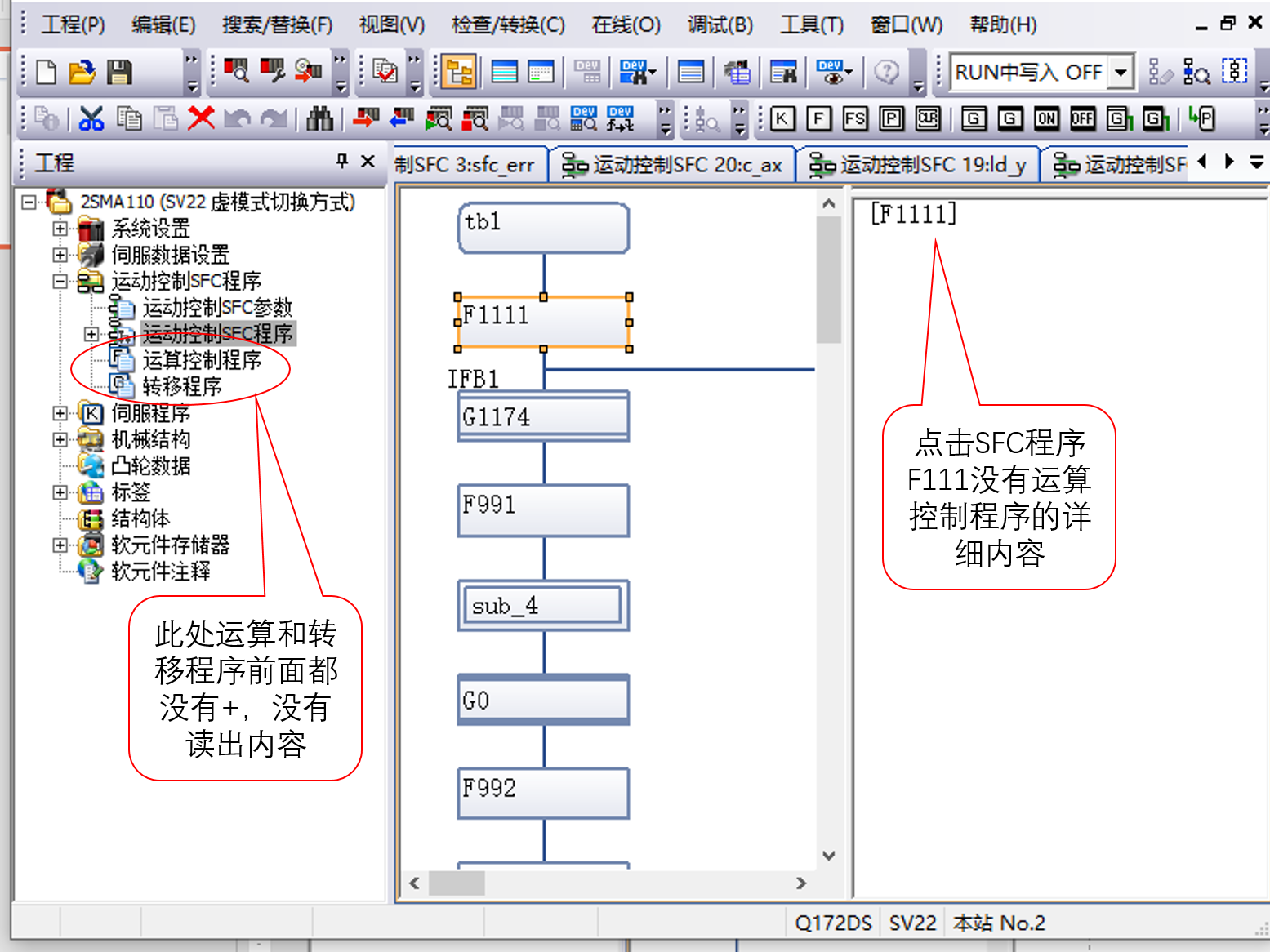Expand the 系统设置 tree node
The image size is (1270, 952).
(60, 229)
